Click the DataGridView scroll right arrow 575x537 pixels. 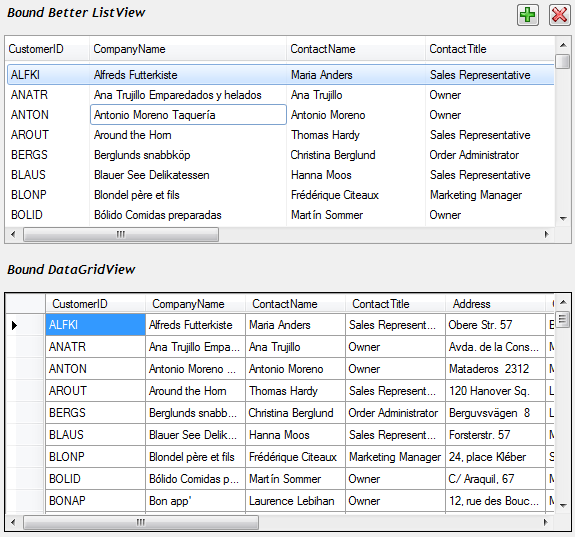coord(546,522)
